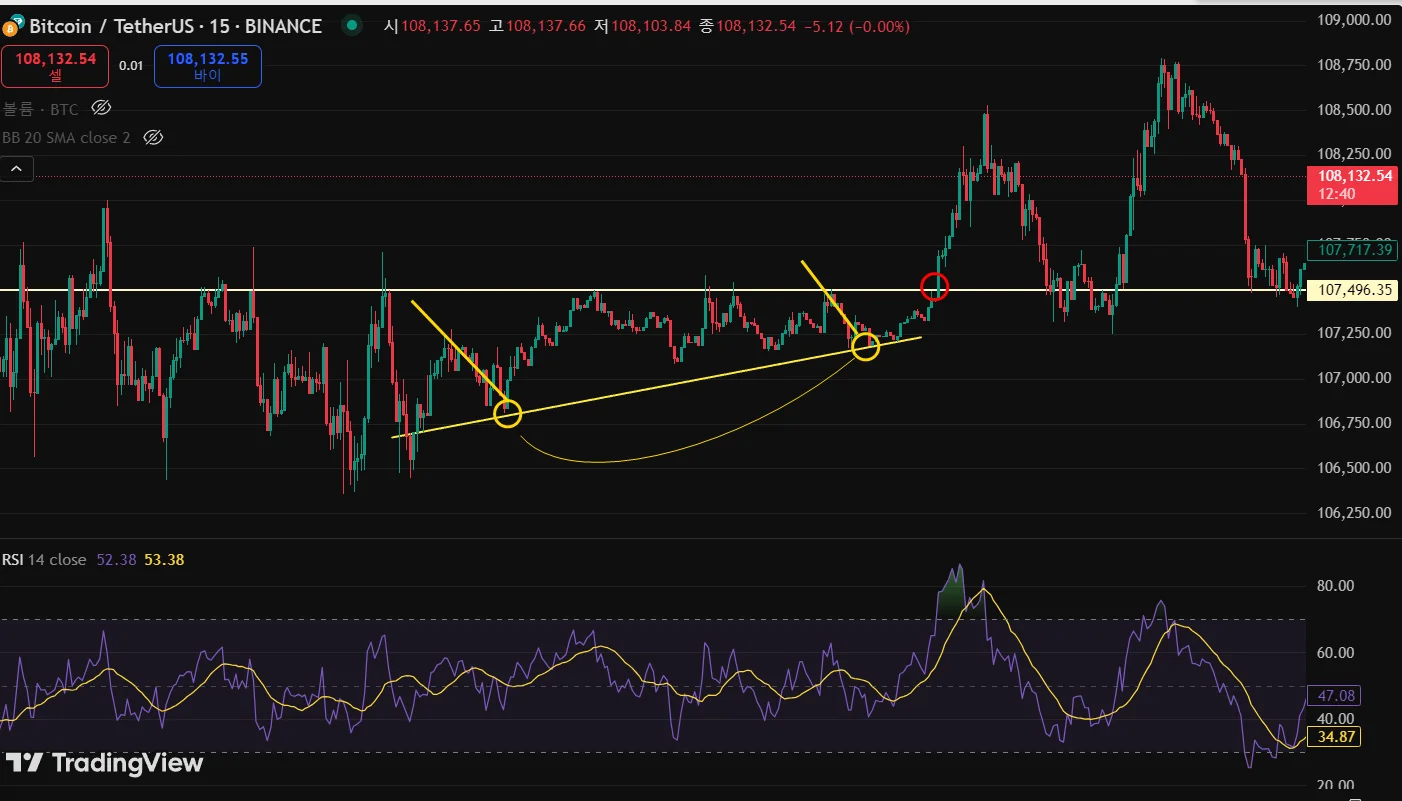Screen dimensions: 1402x801
Task: Select the RSI 14 close legend label
Action: [x=44, y=560]
